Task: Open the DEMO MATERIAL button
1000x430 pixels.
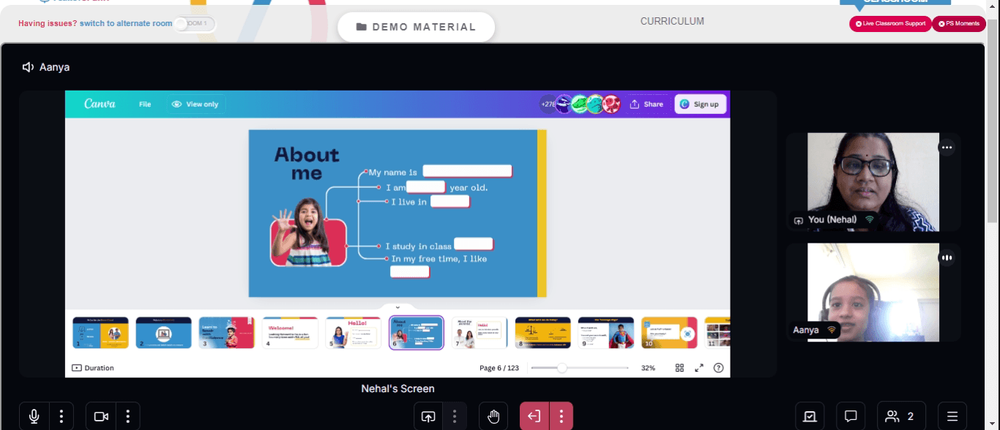Action: 416,27
